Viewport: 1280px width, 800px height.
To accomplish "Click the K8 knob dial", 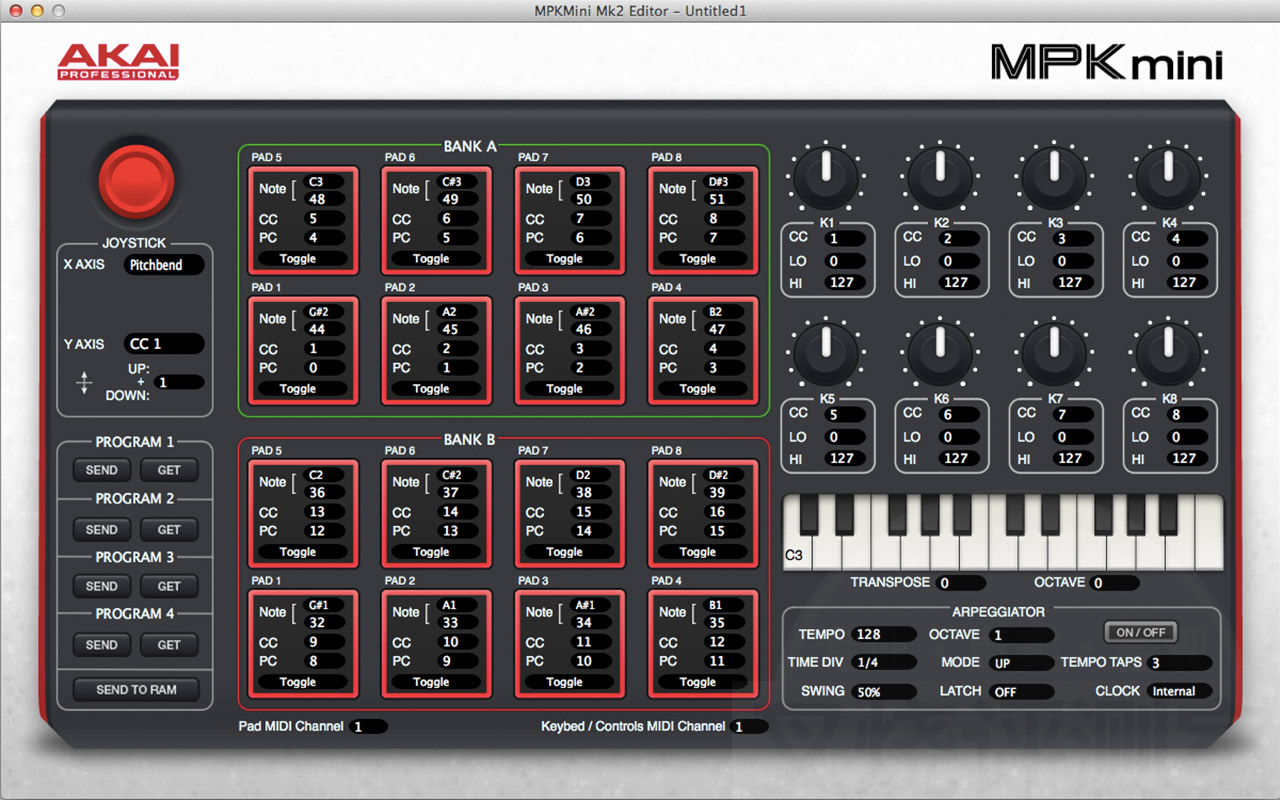I will pos(1168,352).
